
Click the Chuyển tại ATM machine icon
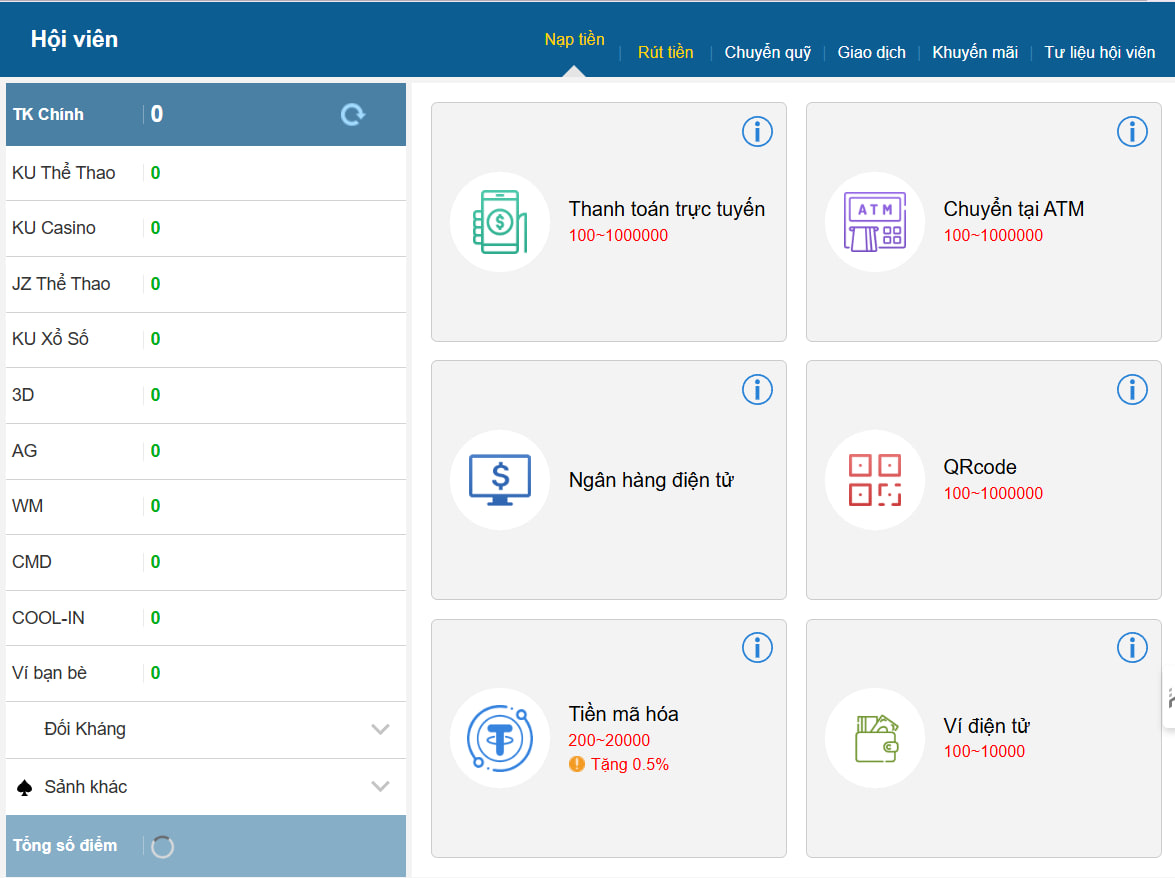(874, 222)
